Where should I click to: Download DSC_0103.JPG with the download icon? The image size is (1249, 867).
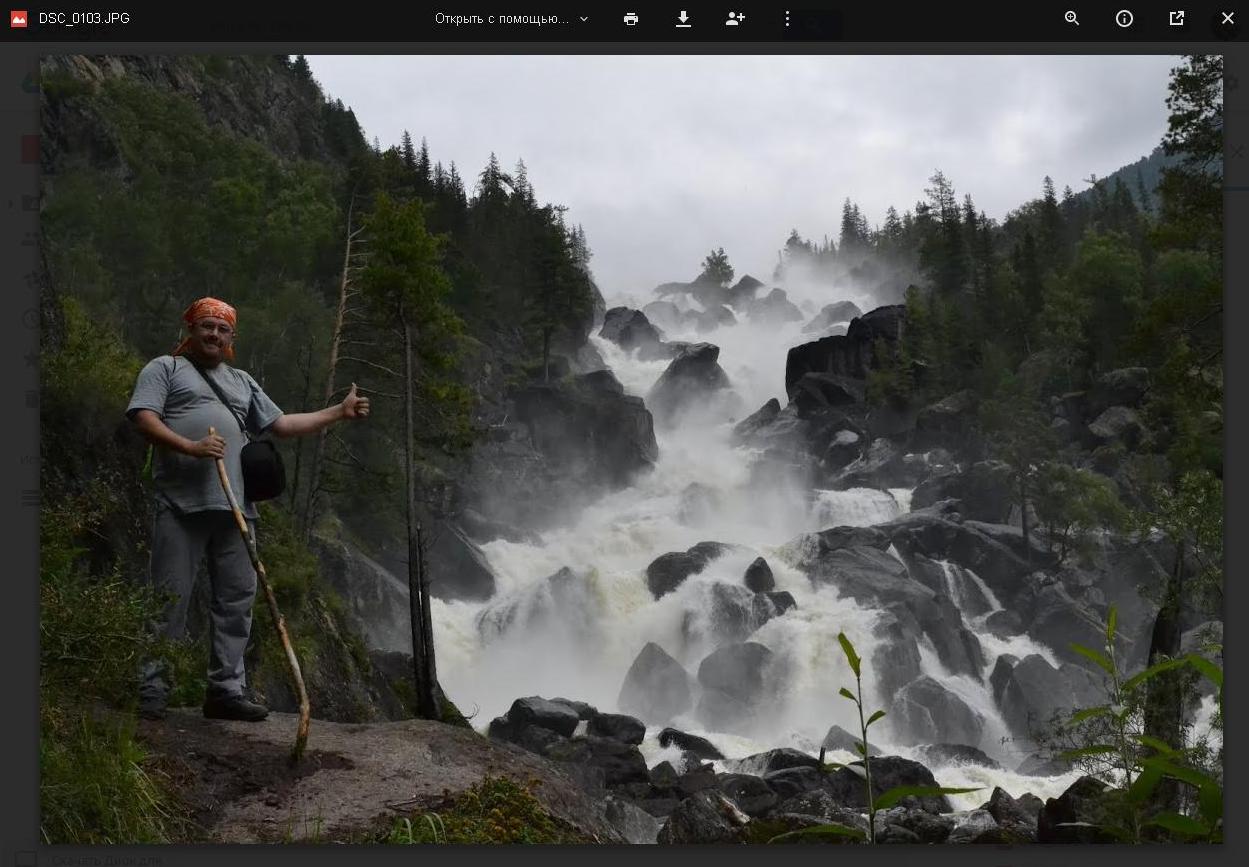pos(683,19)
